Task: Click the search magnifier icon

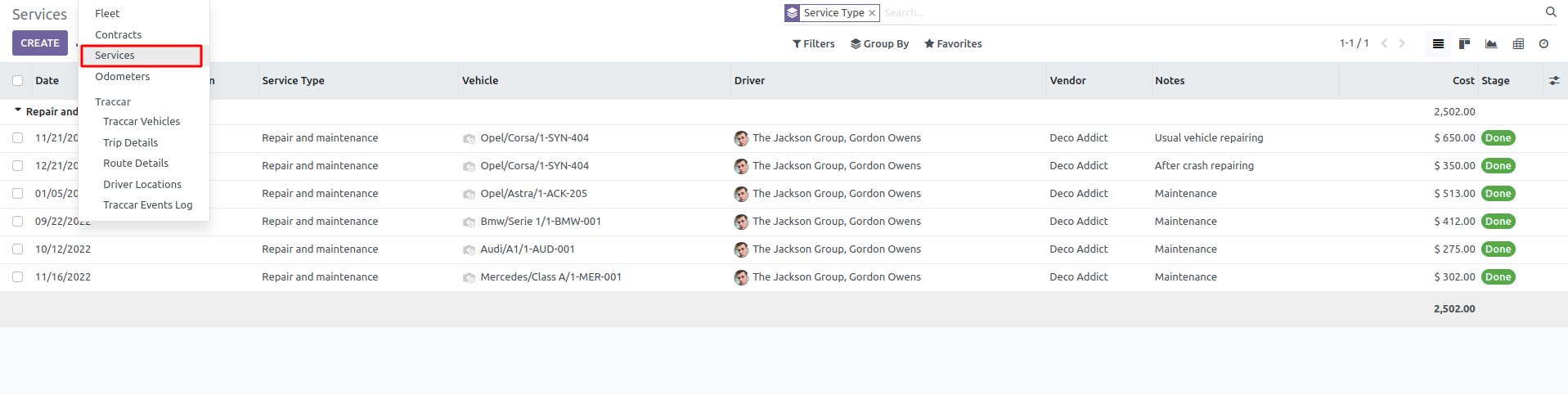Action: (1550, 12)
